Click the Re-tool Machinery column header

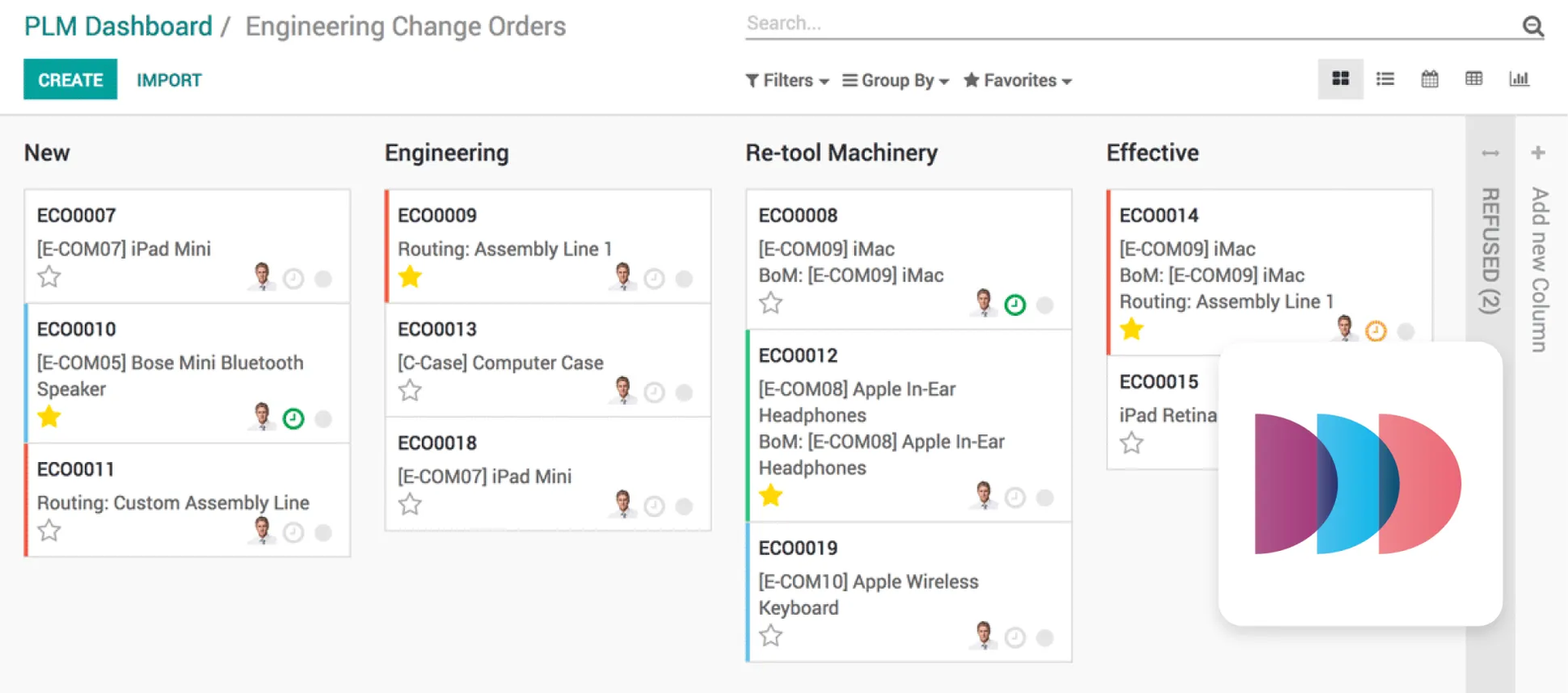click(841, 153)
